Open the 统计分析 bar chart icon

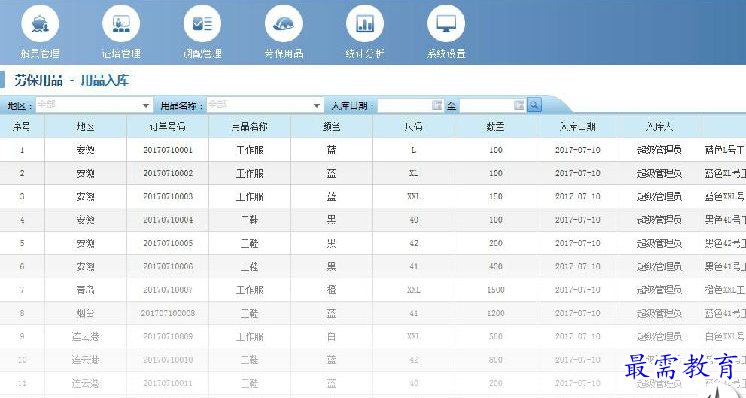coord(365,24)
